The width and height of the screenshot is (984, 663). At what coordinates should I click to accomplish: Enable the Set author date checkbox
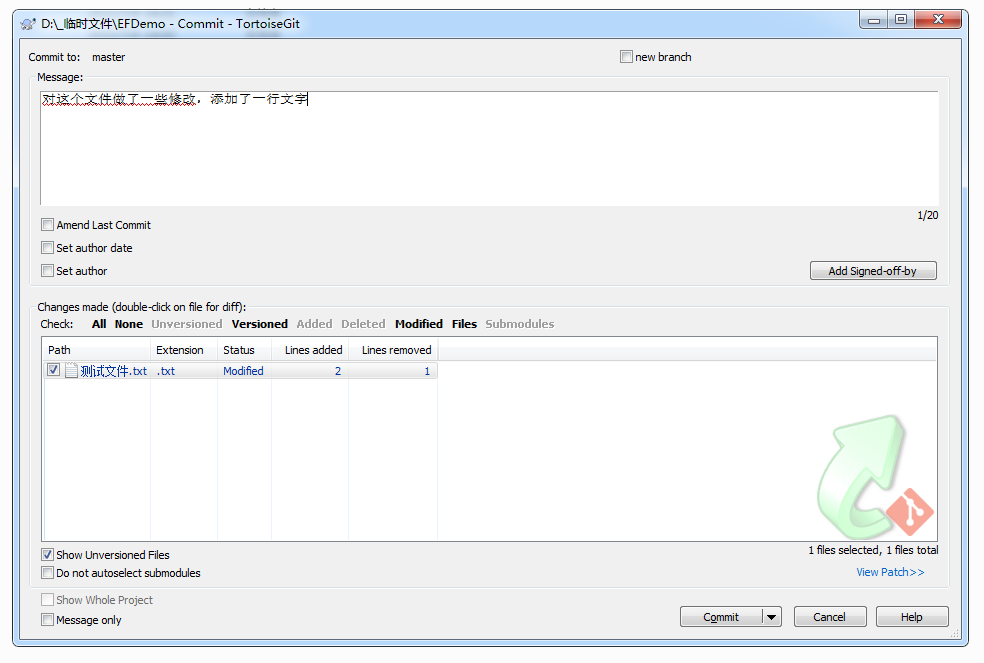pyautogui.click(x=48, y=247)
